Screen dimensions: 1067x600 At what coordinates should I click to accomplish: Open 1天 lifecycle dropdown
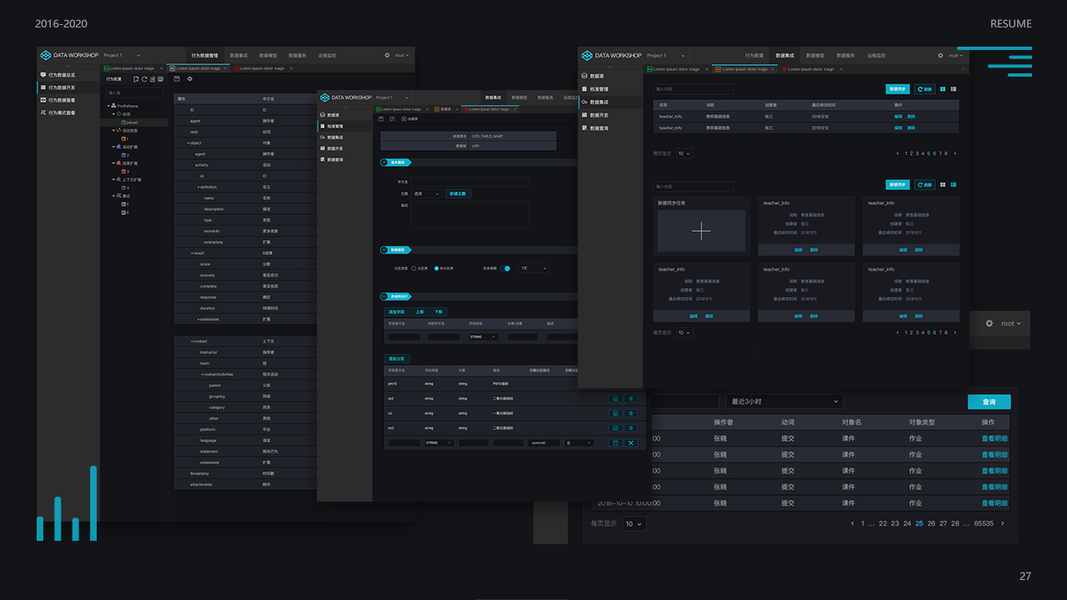pos(534,269)
